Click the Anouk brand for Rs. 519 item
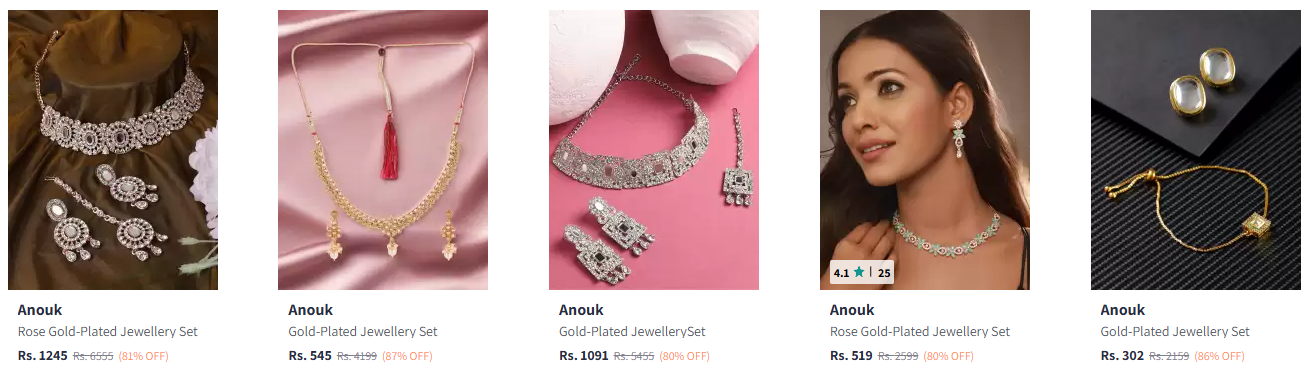The image size is (1306, 377). coord(852,310)
